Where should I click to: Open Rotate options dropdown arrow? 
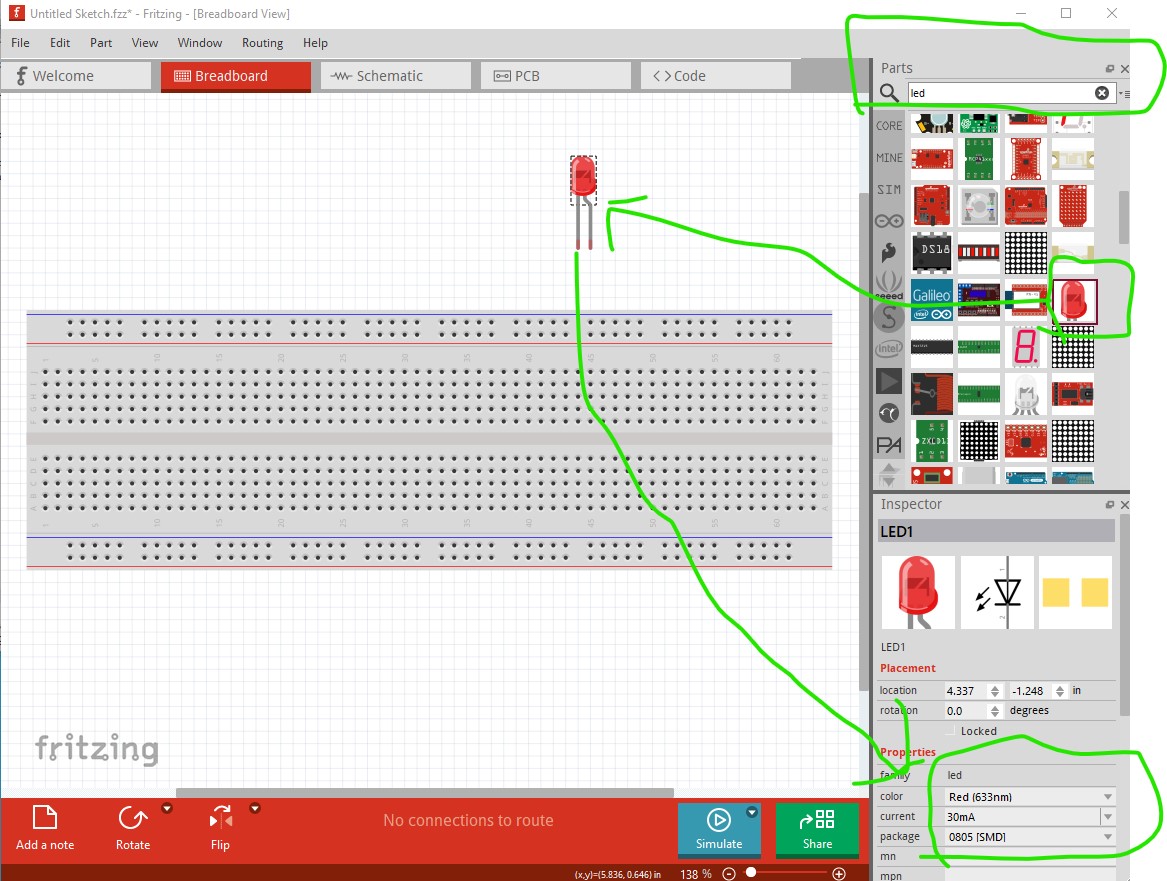click(x=167, y=809)
